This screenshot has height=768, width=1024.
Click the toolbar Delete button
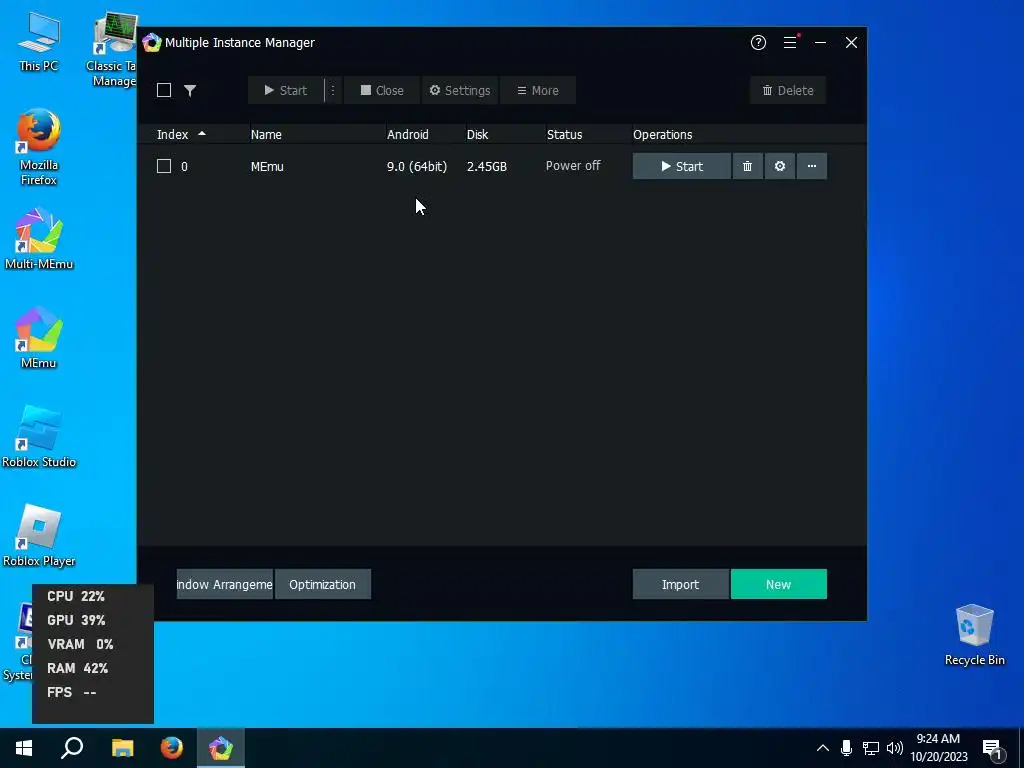coord(788,91)
